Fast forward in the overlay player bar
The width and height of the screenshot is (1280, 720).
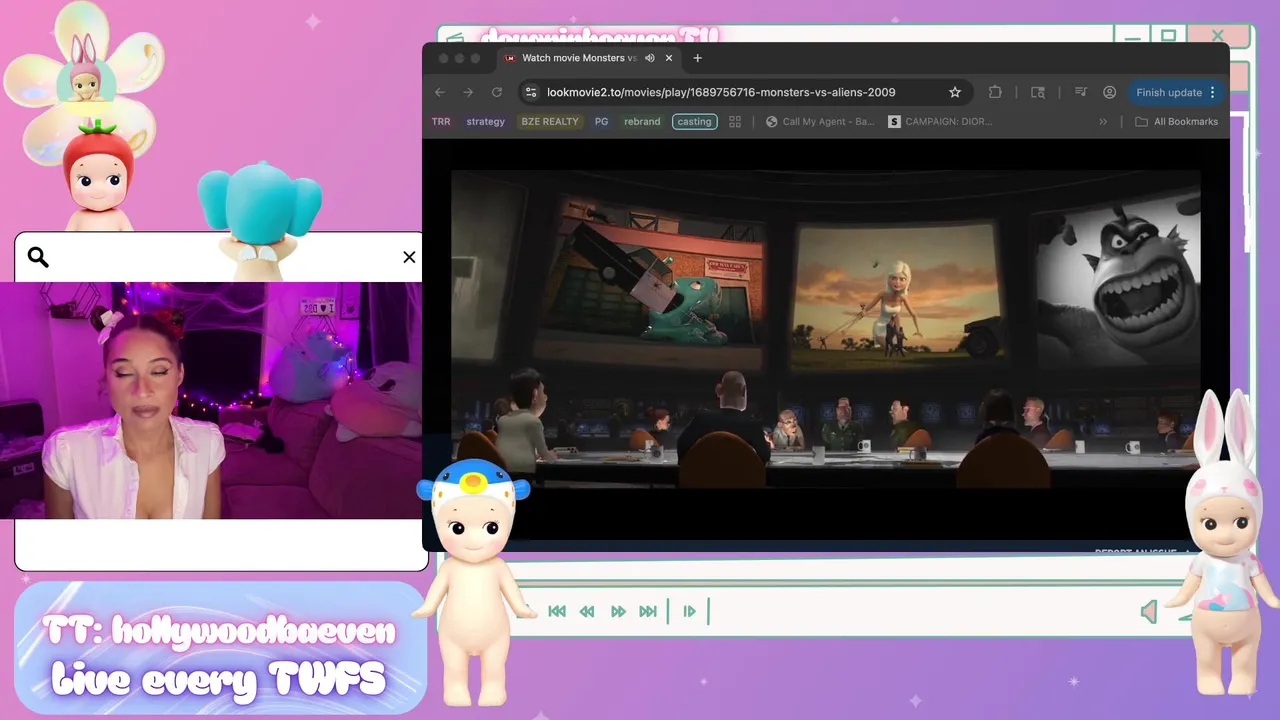coord(618,611)
